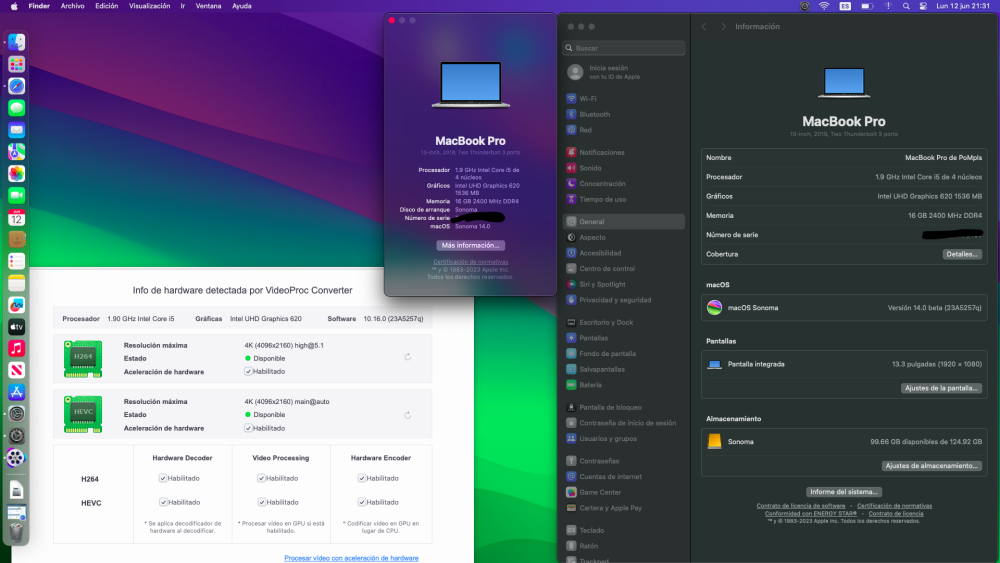
Task: Toggle HEVC Aceleración de hardware Habilitado checkbox
Action: (249, 428)
